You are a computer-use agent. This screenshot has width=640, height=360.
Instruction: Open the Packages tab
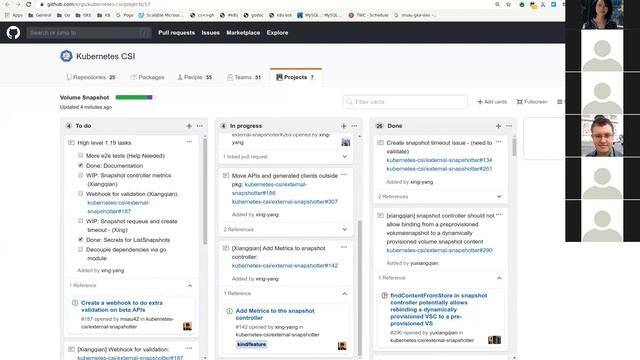[147, 77]
